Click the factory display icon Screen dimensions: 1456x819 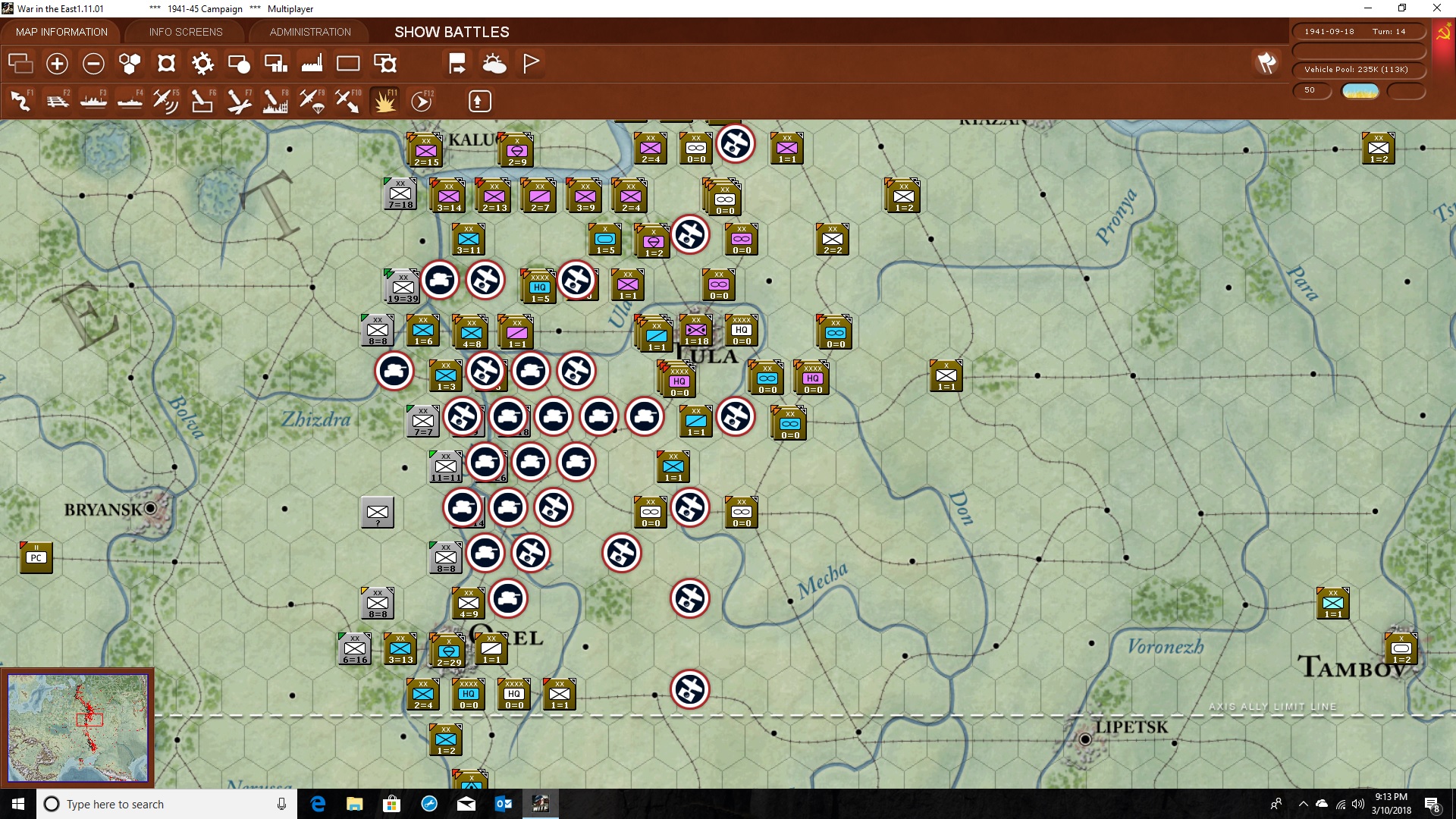312,64
